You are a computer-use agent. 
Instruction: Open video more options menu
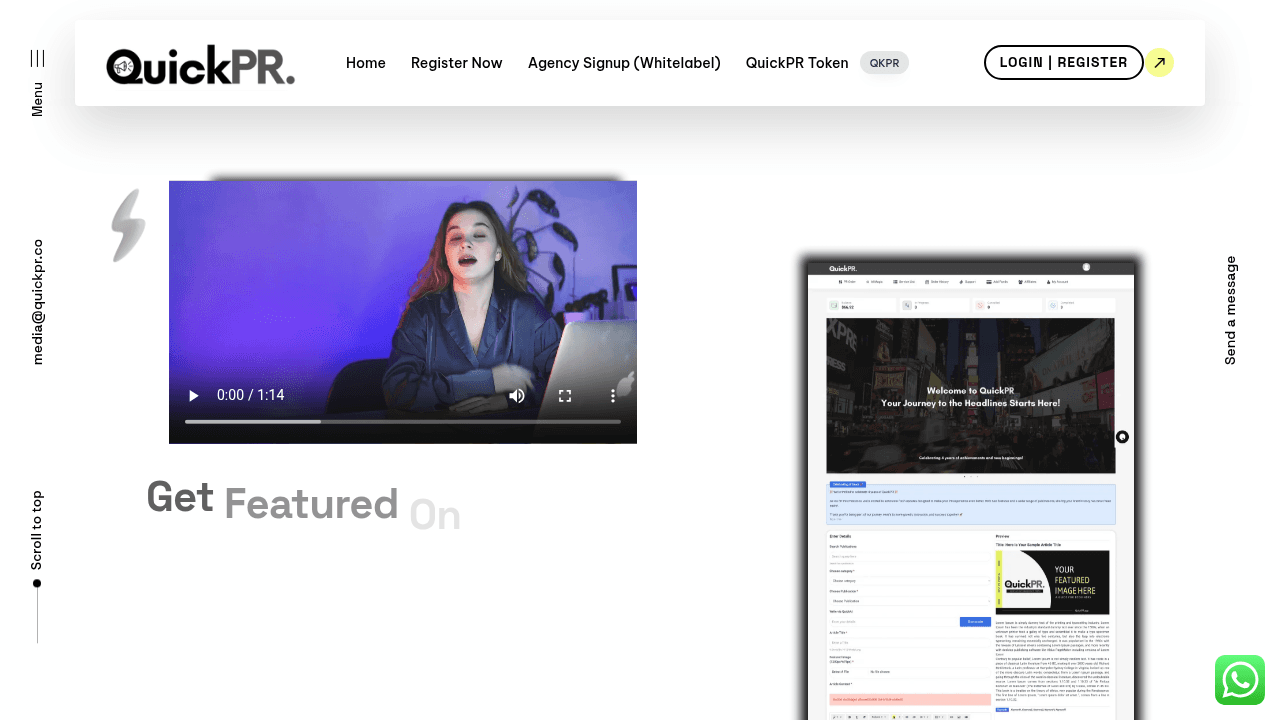point(613,395)
